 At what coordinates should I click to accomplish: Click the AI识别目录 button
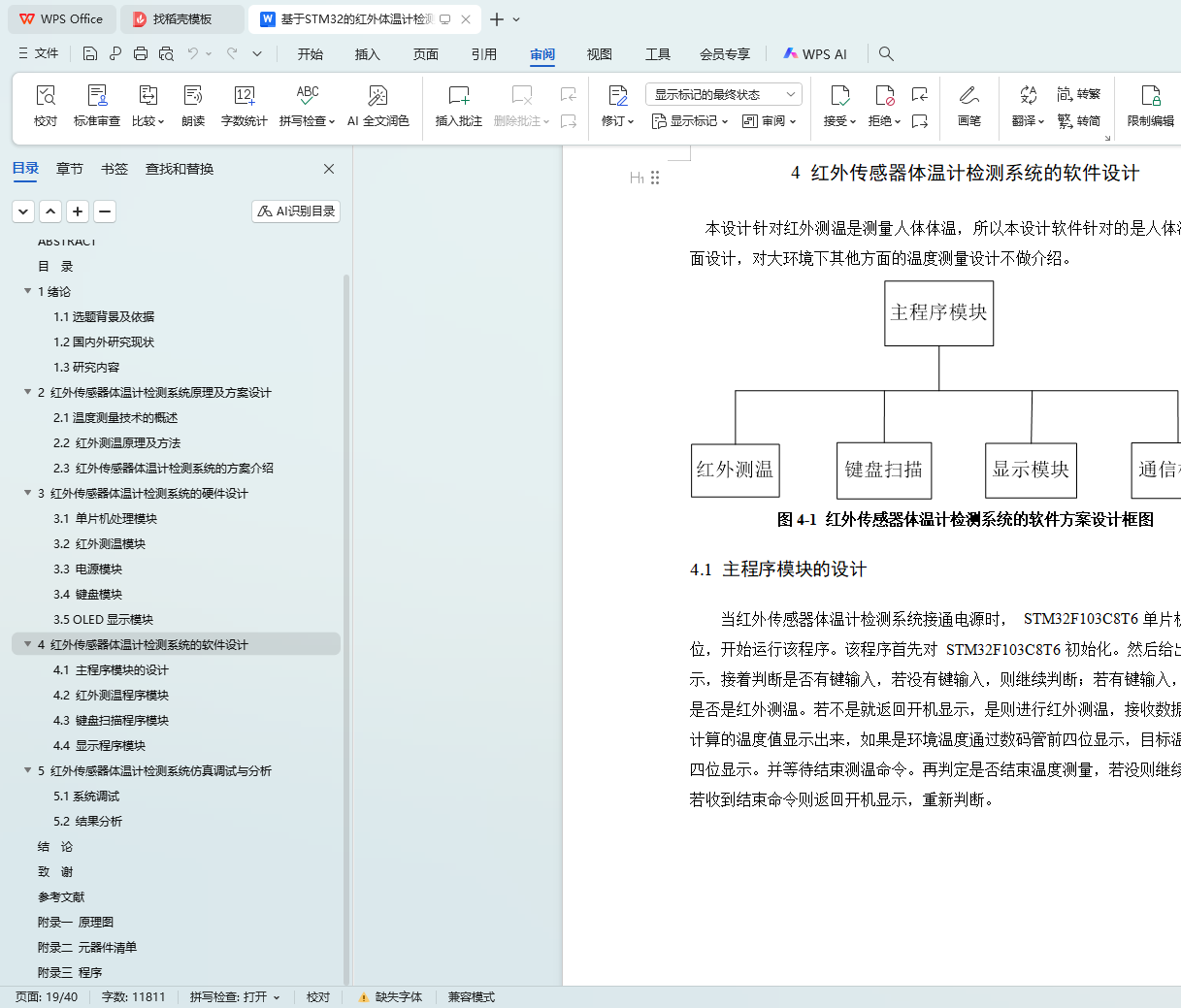point(296,211)
